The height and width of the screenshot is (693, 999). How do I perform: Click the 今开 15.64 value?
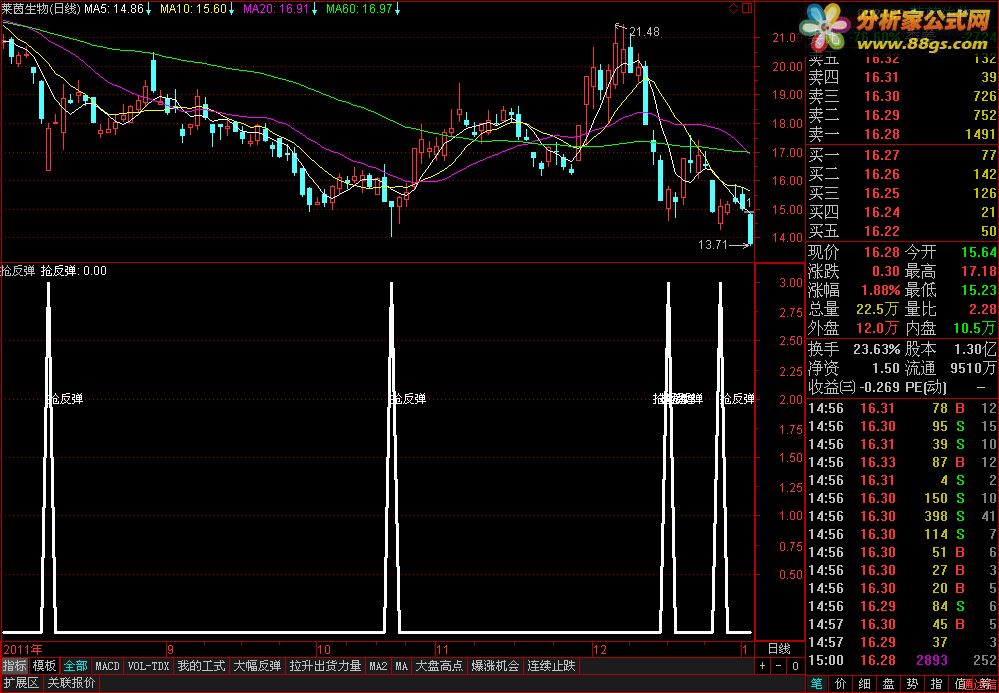978,252
